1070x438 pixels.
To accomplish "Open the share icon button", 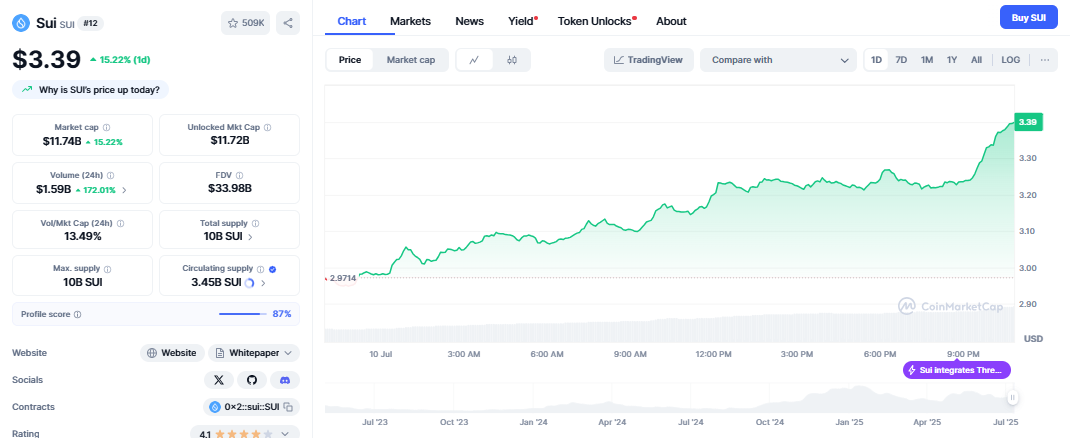I will coord(288,23).
